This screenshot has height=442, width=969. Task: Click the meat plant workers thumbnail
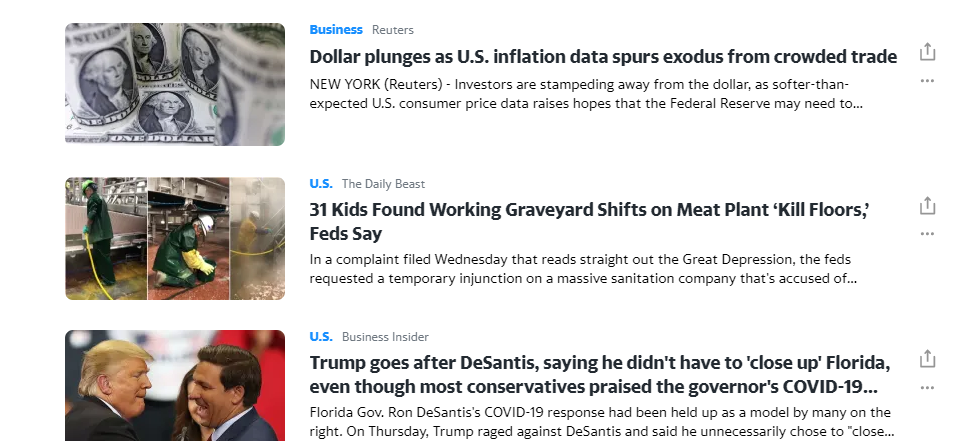[x=175, y=239]
